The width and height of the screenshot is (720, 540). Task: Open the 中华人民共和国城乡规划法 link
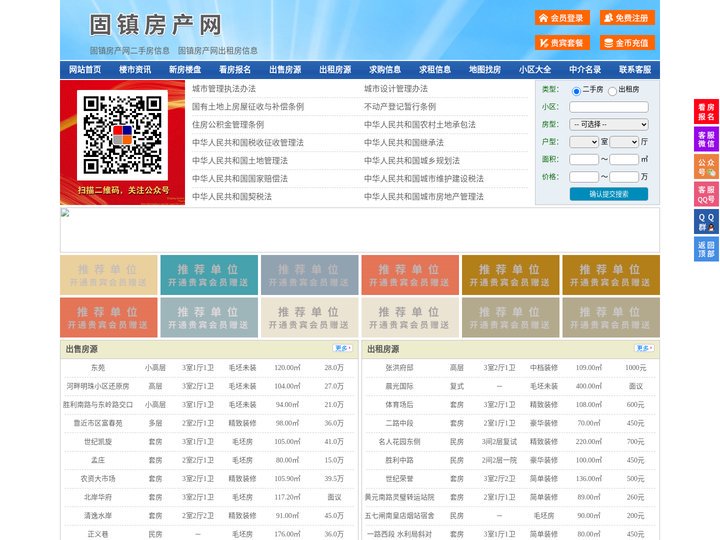pos(412,161)
